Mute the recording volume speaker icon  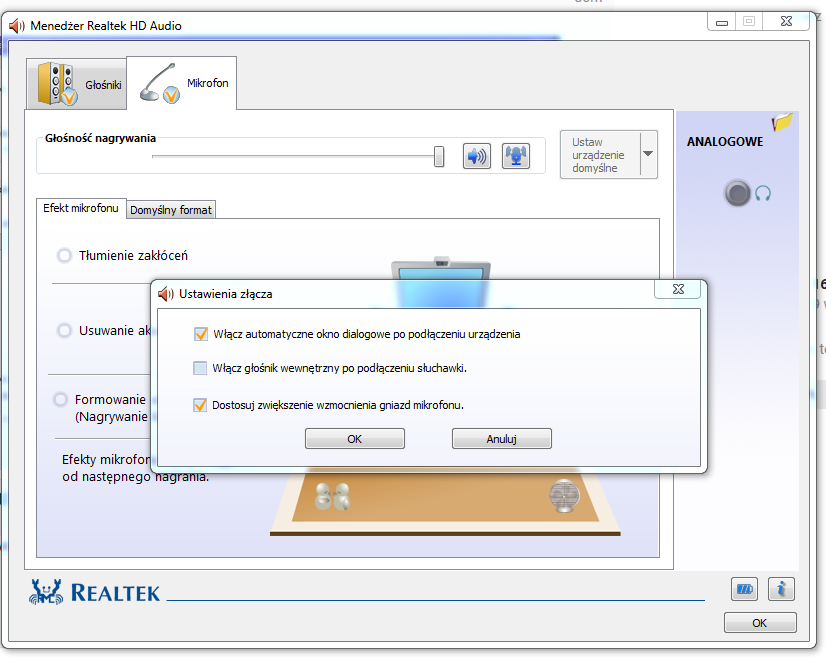[x=477, y=156]
